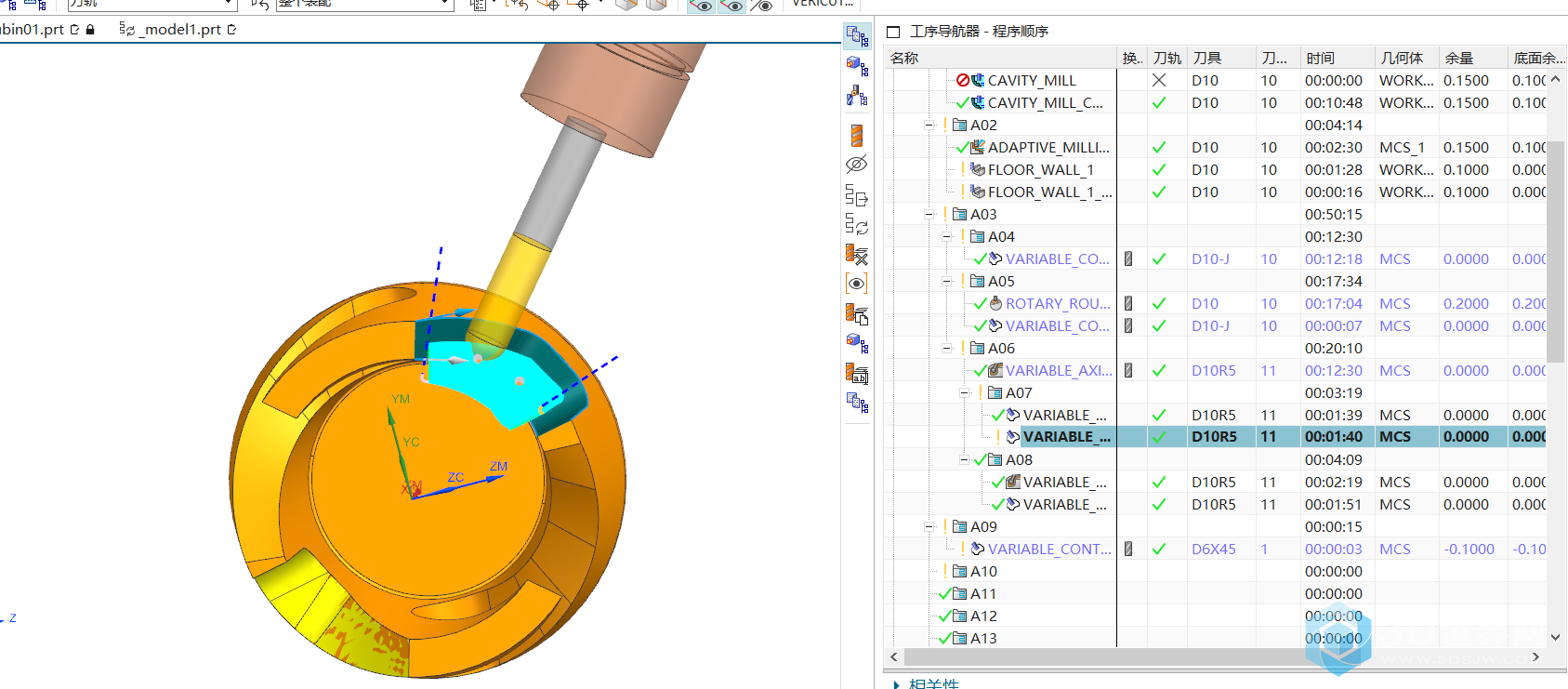Viewport: 1568px width, 689px height.
Task: Select the CAVITY_MILL_C... operation
Action: tap(1045, 102)
